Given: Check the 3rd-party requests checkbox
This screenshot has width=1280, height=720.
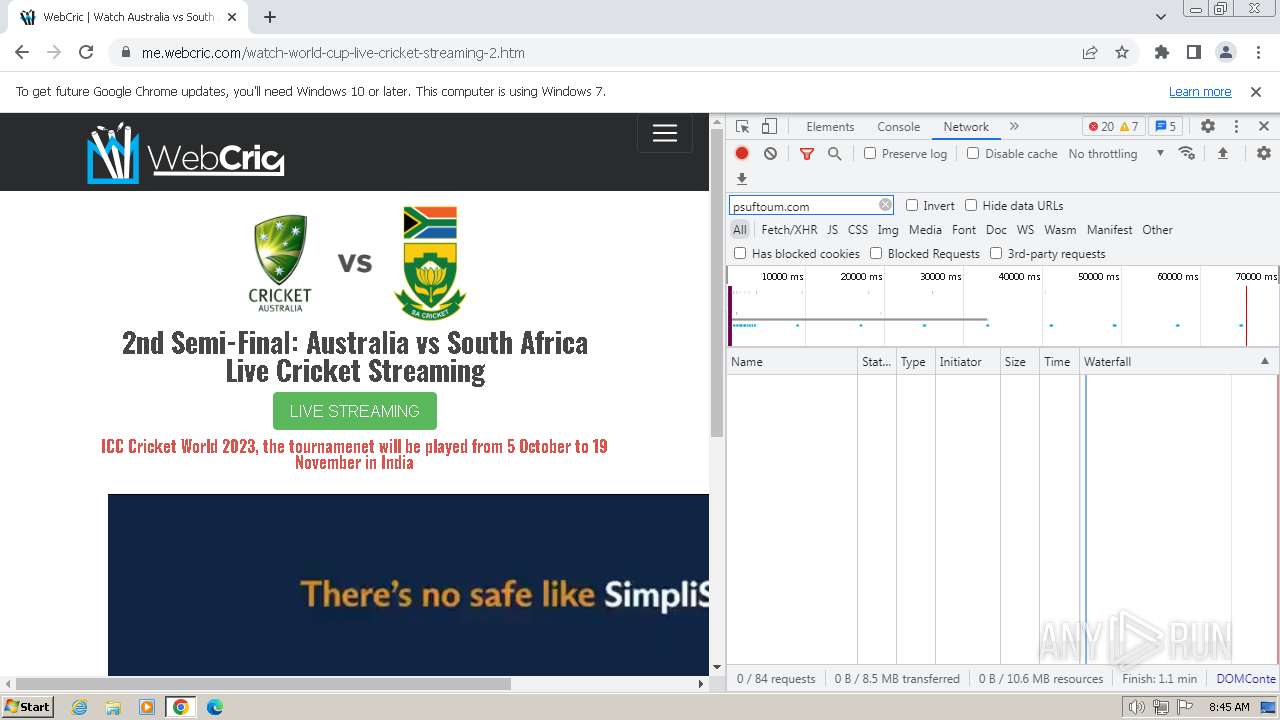Looking at the screenshot, I should click(996, 254).
